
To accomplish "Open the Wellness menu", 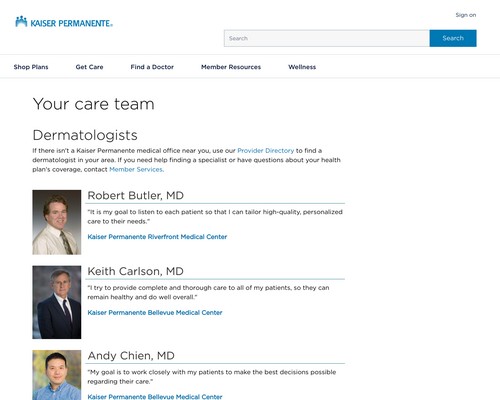I will click(x=302, y=67).
